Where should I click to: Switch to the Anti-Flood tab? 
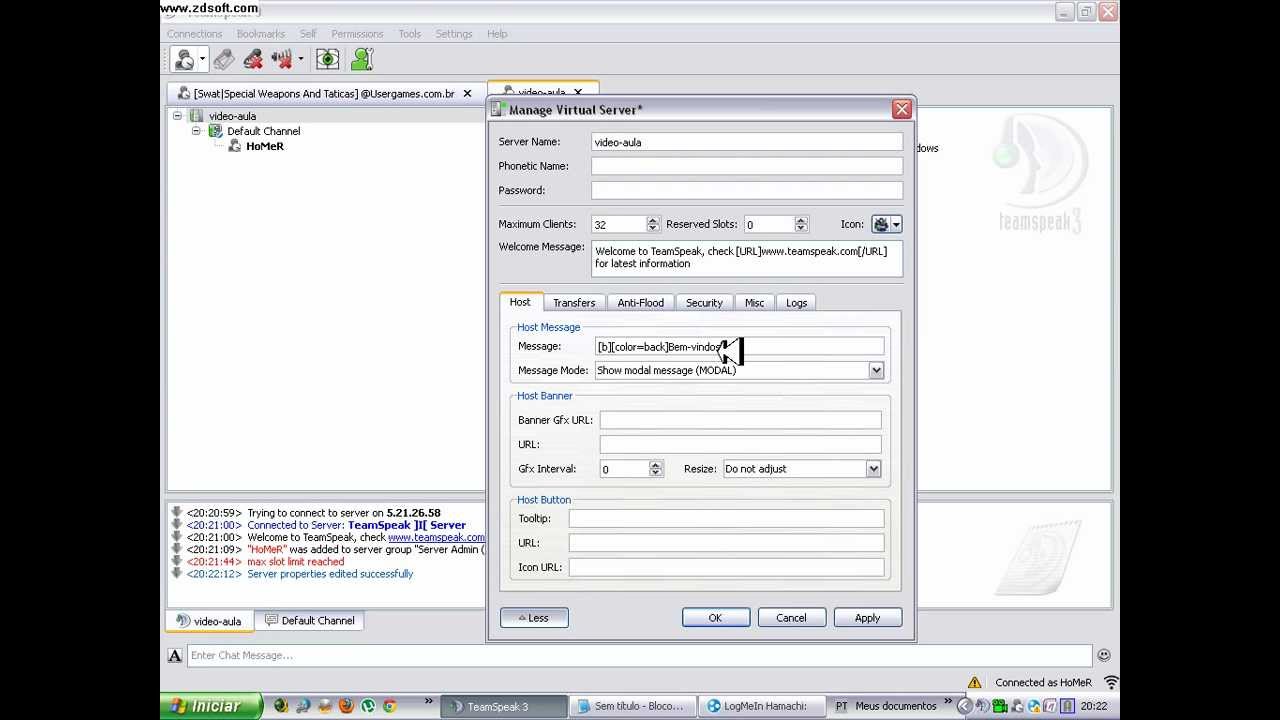tap(641, 303)
